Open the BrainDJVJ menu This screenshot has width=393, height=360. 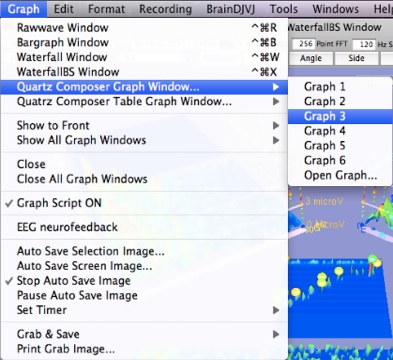coord(231,9)
